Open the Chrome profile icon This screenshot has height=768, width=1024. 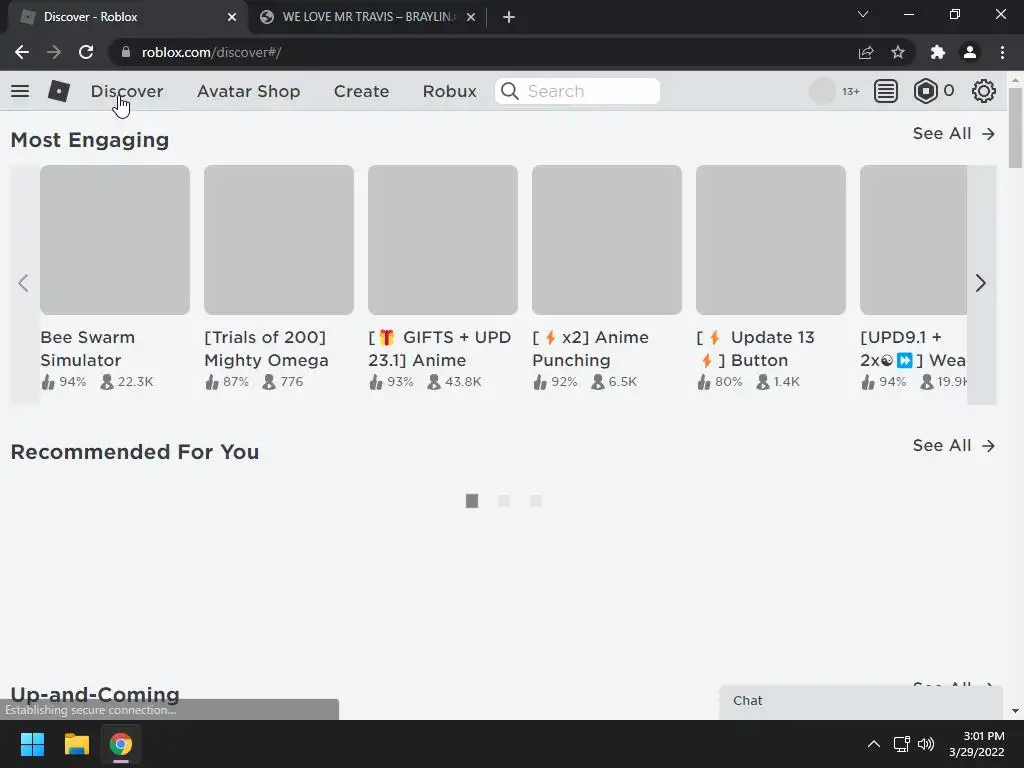[x=970, y=52]
